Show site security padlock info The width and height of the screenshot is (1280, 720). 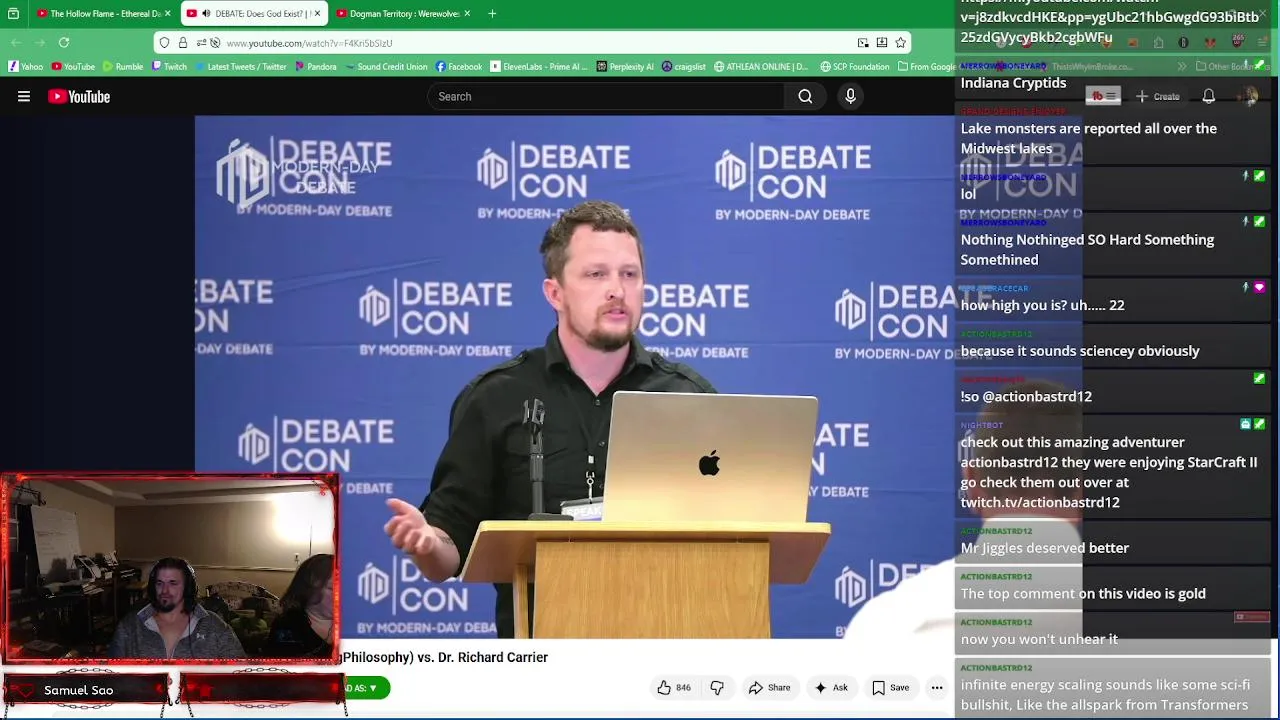[183, 43]
